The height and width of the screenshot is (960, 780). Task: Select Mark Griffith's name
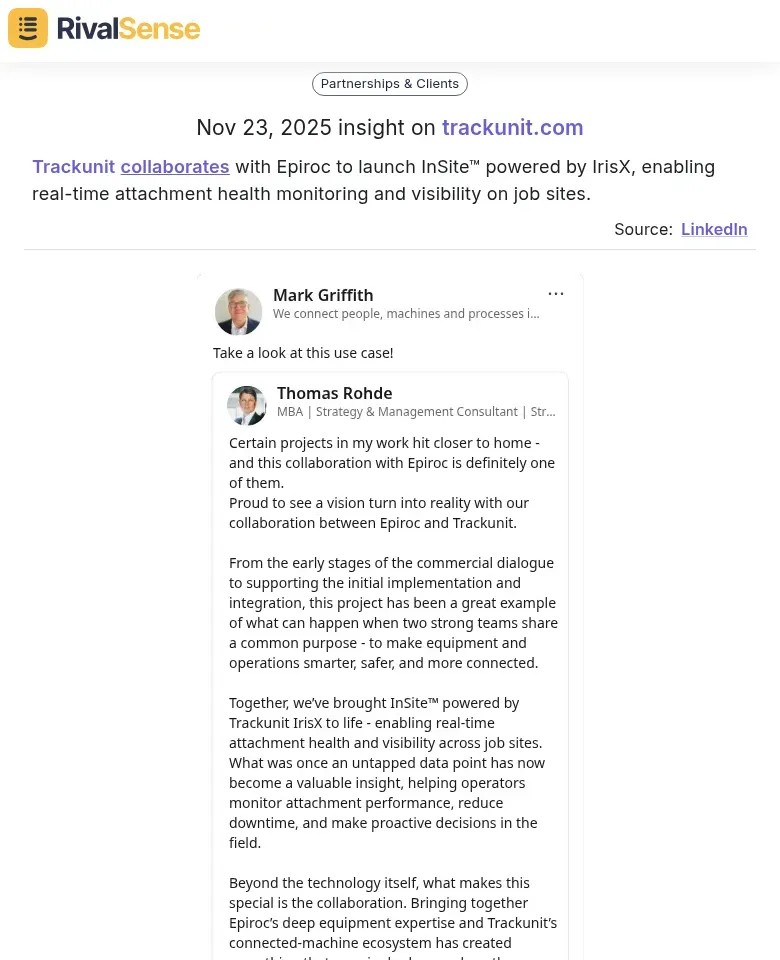323,295
